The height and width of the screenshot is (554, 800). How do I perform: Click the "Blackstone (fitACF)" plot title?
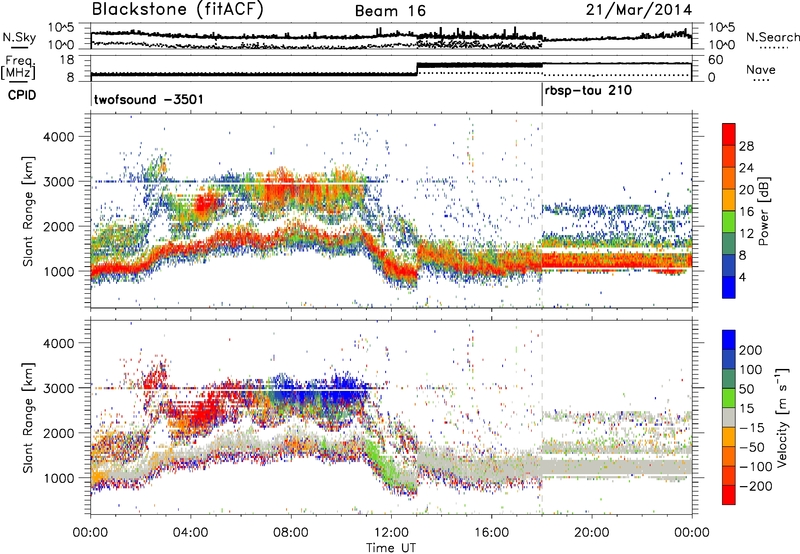click(177, 10)
